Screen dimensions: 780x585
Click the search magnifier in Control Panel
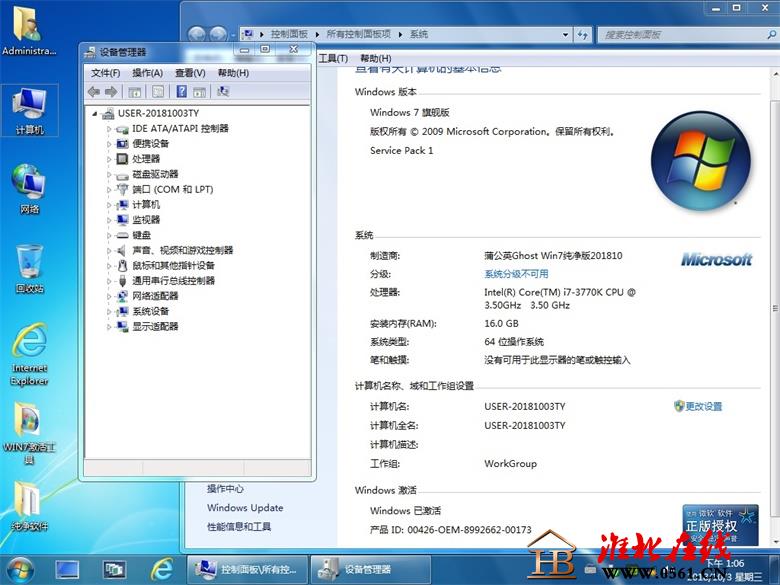click(771, 34)
